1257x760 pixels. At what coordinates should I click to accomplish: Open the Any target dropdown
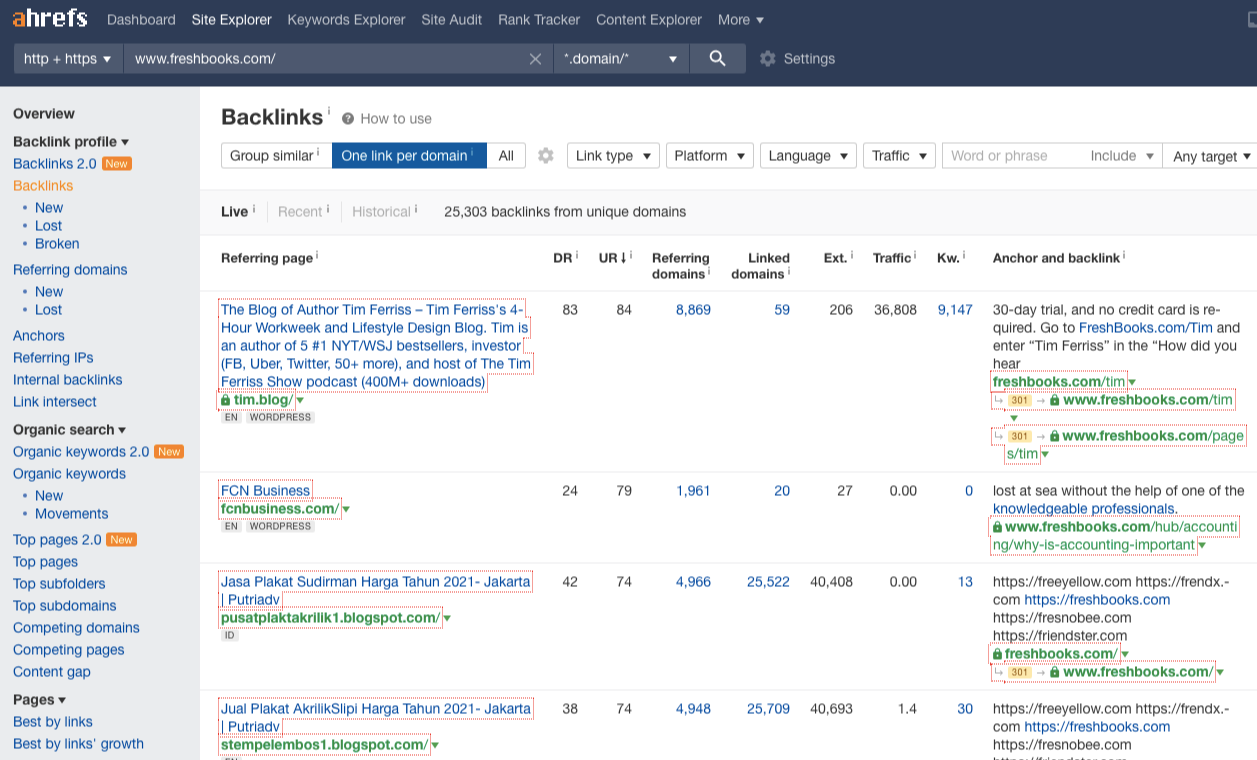(x=1210, y=156)
